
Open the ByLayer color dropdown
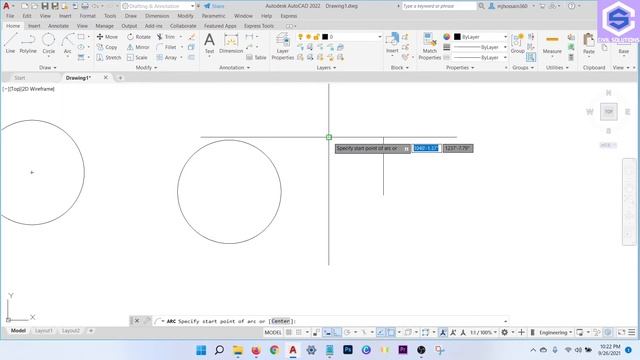pos(481,37)
